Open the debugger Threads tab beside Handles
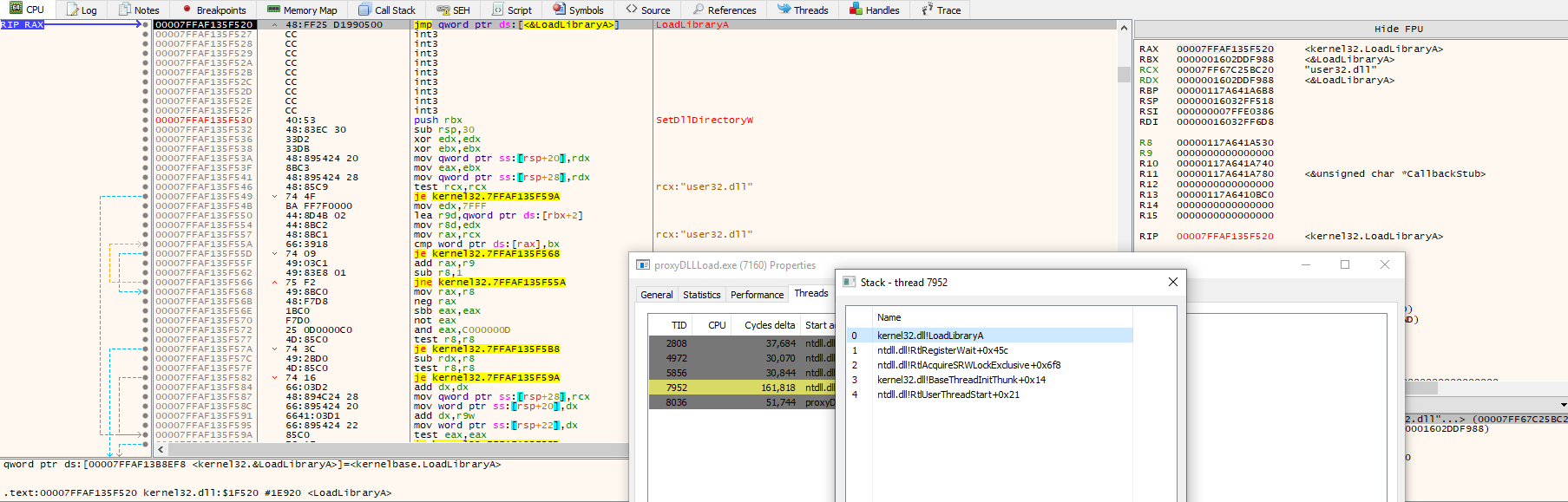 [803, 10]
